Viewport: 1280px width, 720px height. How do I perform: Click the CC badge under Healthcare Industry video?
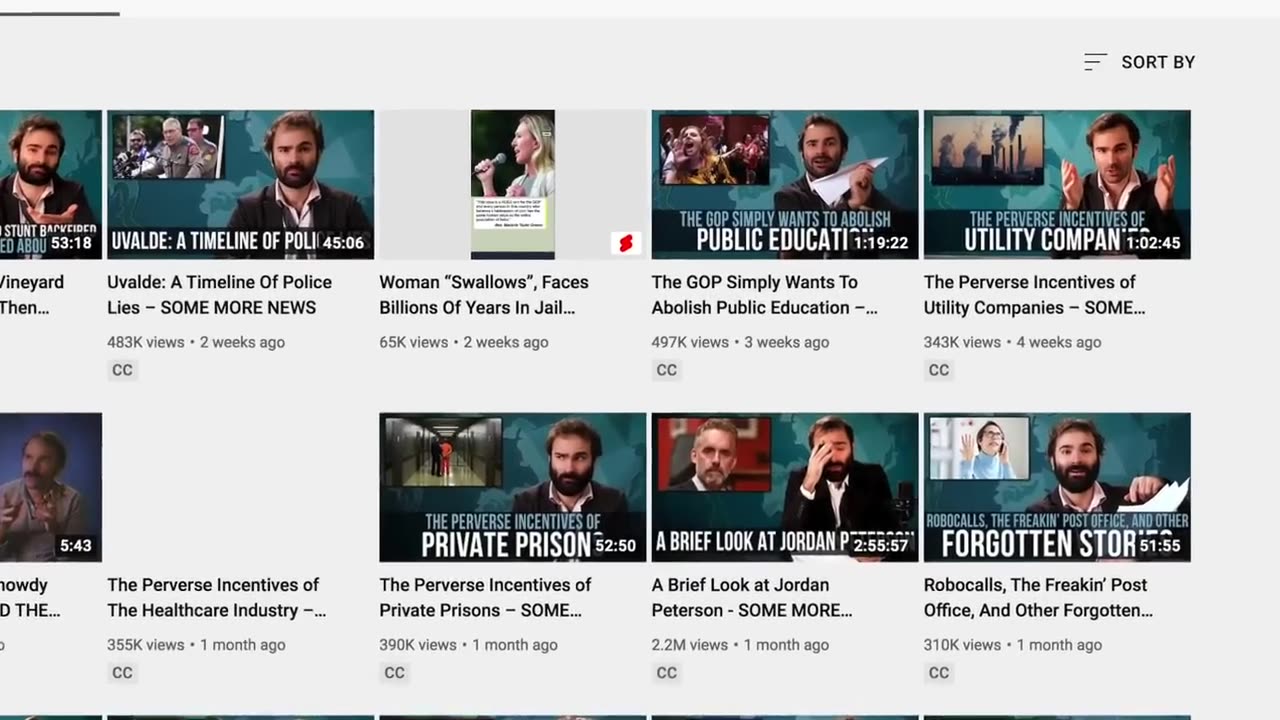tap(122, 673)
